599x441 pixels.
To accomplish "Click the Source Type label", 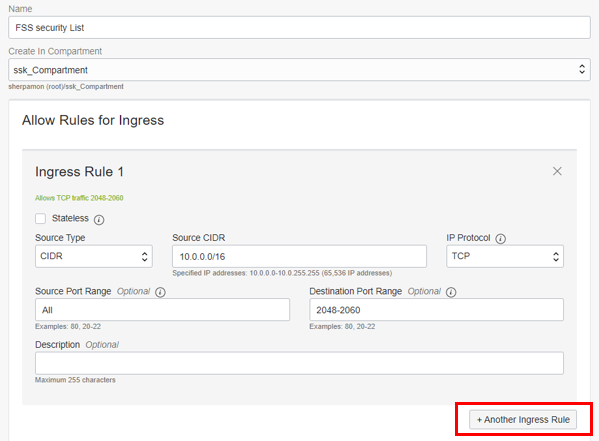I will pyautogui.click(x=60, y=238).
